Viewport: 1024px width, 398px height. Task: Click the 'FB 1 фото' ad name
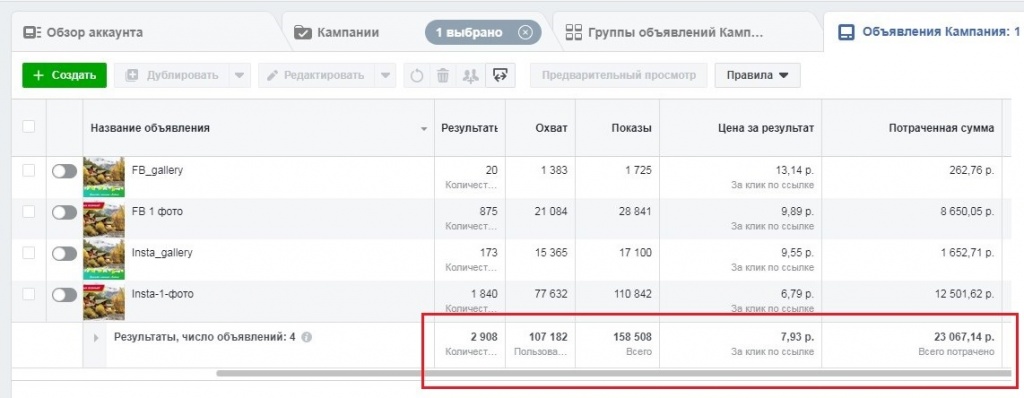pyautogui.click(x=157, y=211)
